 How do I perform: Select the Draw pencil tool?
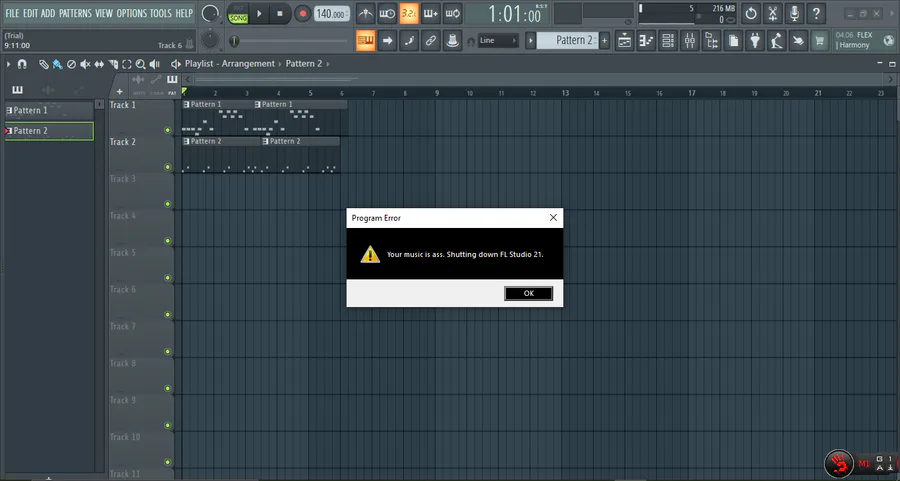(44, 64)
